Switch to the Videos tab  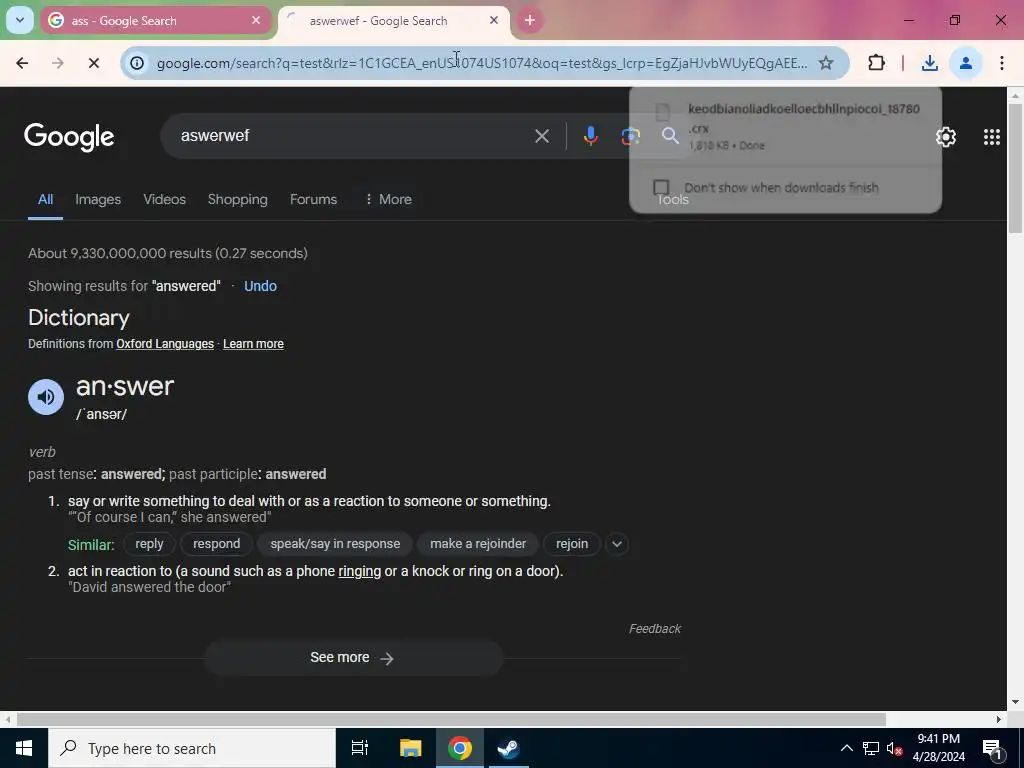[165, 200]
